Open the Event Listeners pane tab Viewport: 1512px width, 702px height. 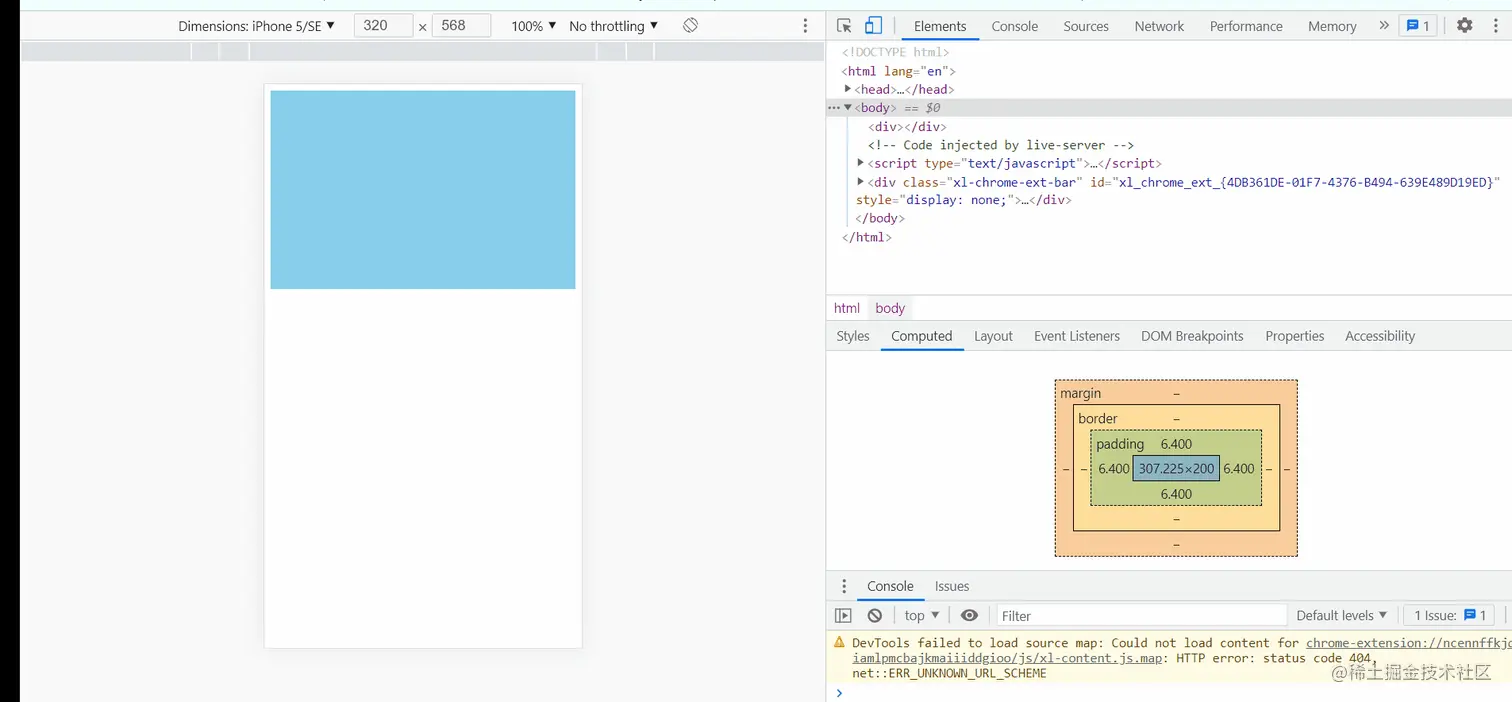tap(1077, 336)
